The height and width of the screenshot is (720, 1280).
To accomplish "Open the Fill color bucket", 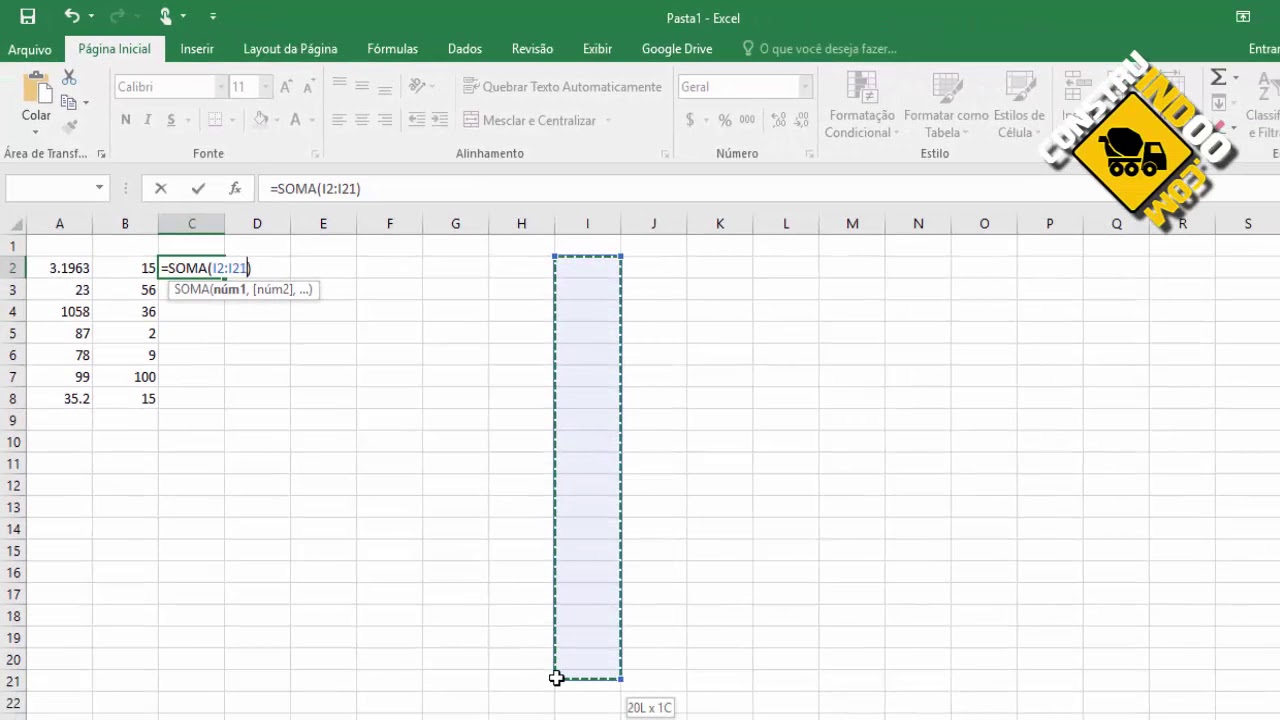I will click(260, 120).
